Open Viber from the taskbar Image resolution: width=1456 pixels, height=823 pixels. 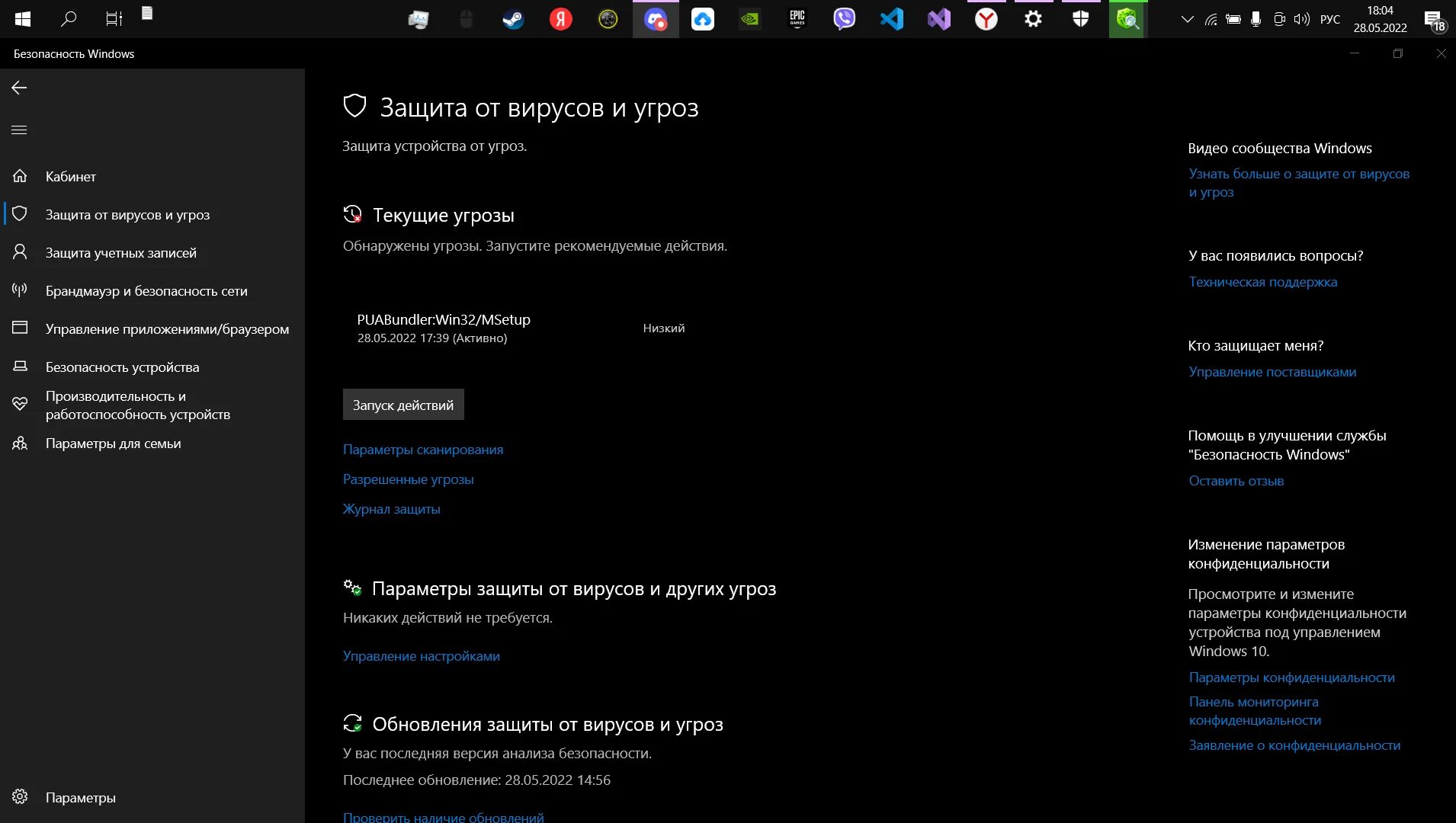tap(845, 19)
